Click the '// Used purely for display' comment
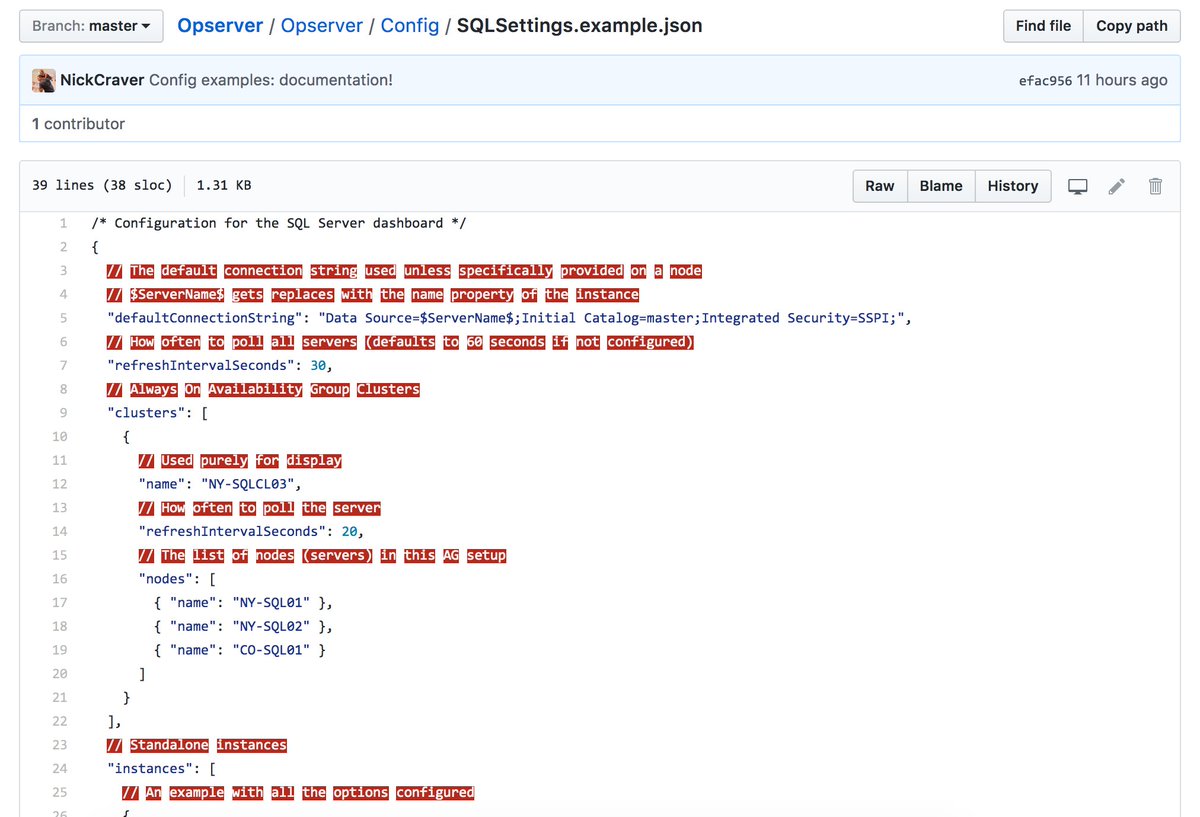This screenshot has width=1200, height=817. coord(240,460)
